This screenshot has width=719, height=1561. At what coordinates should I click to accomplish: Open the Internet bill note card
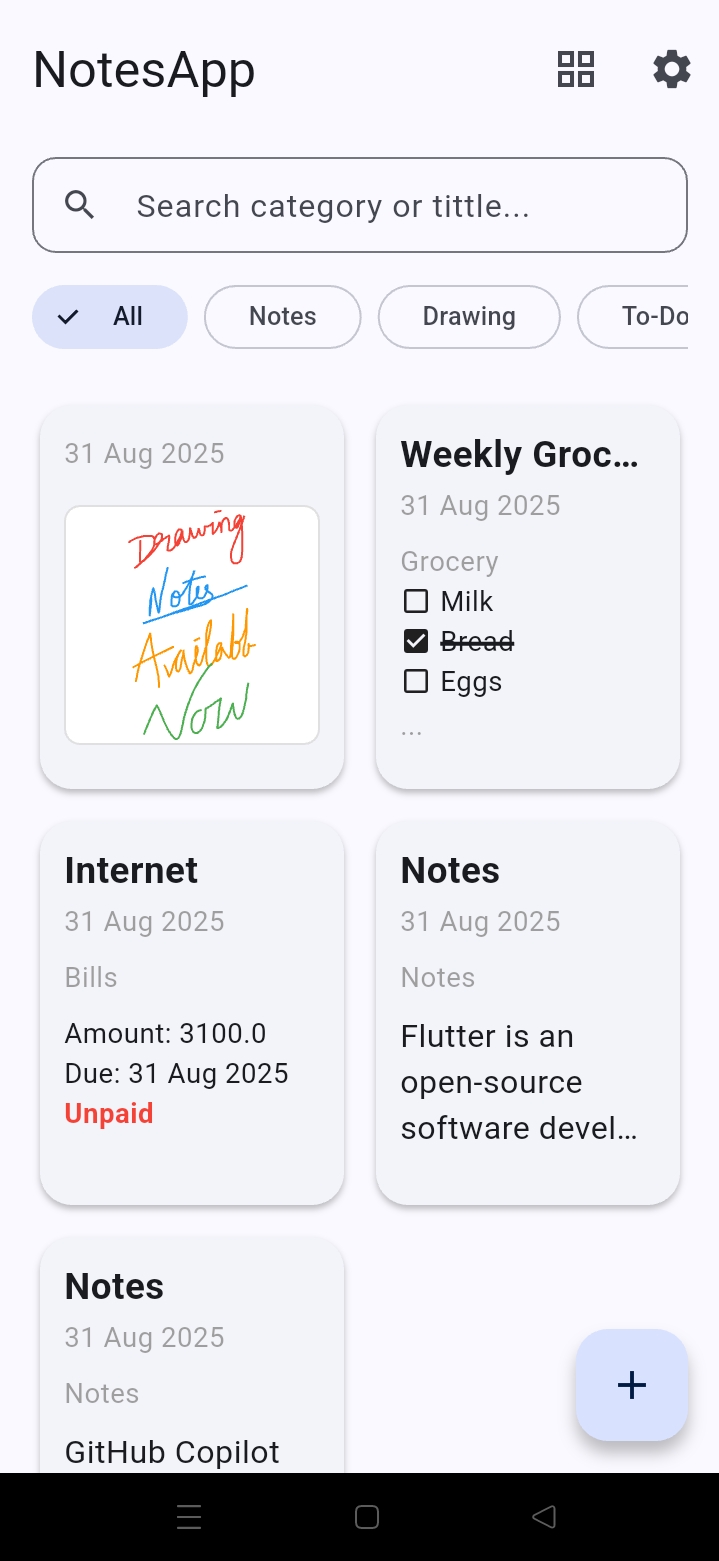click(192, 1013)
